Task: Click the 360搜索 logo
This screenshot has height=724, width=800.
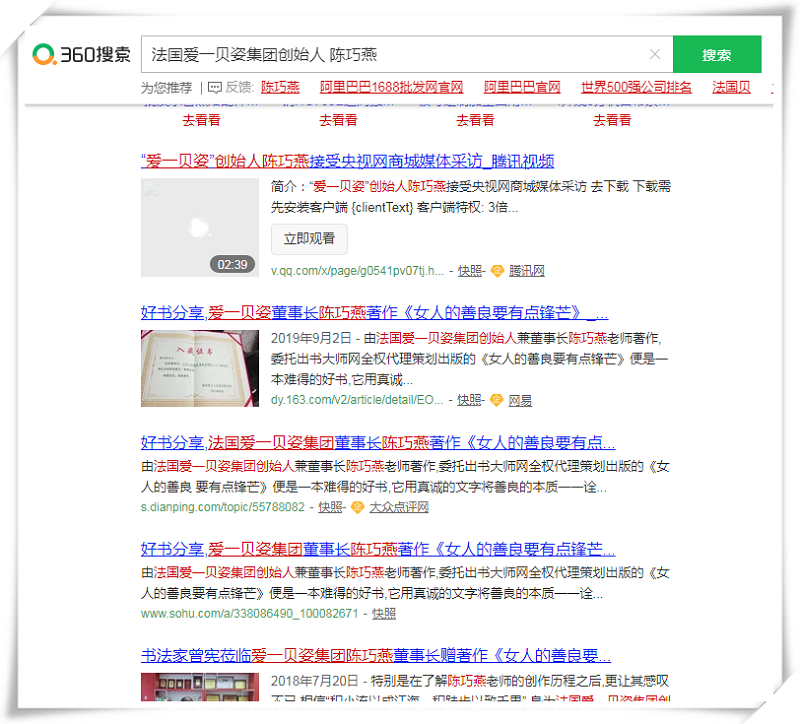Action: click(81, 55)
